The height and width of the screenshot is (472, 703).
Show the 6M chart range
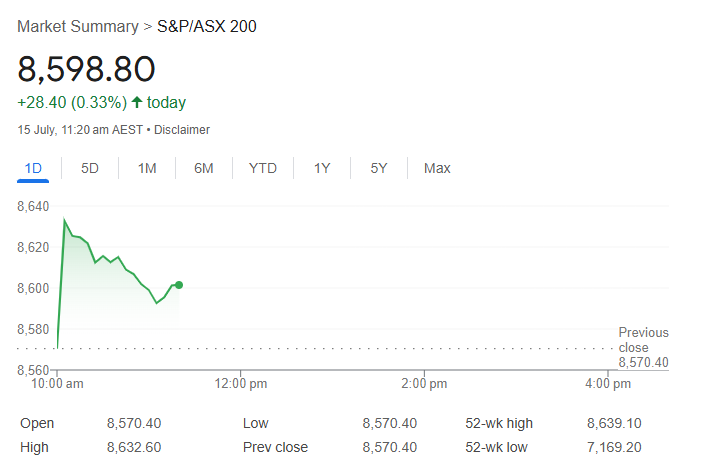[204, 169]
